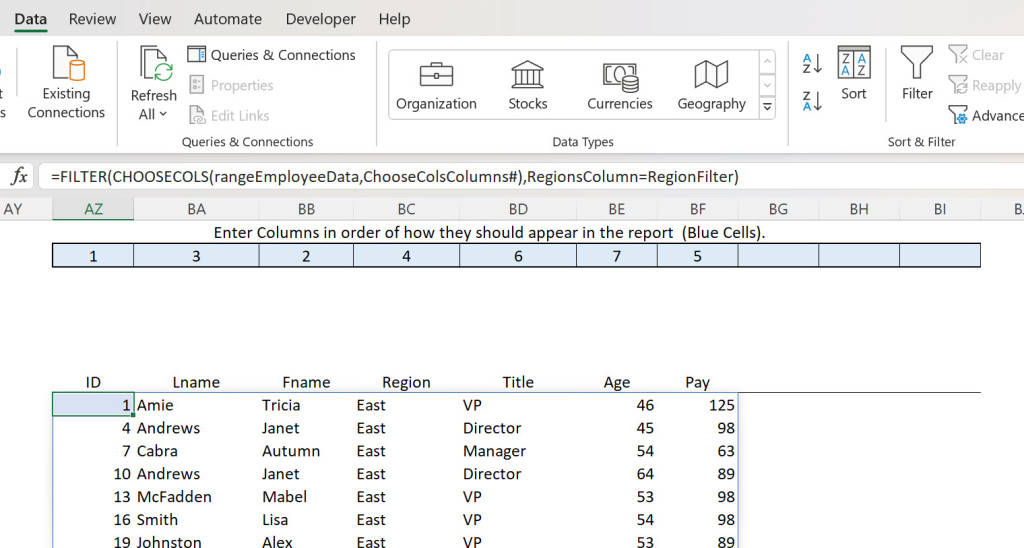Open Advanced filter options

(x=986, y=116)
